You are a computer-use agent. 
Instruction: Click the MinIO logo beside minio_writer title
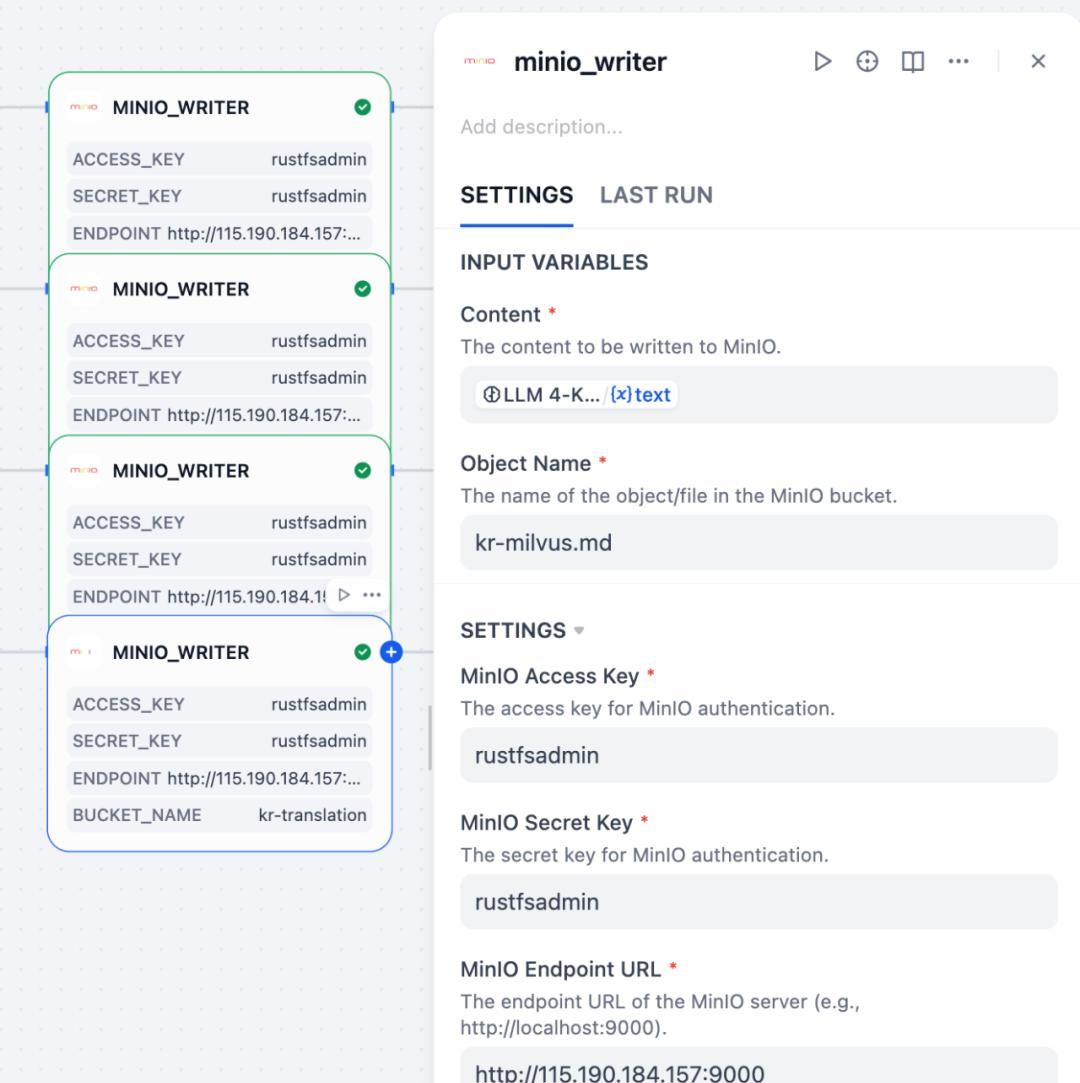(x=480, y=61)
